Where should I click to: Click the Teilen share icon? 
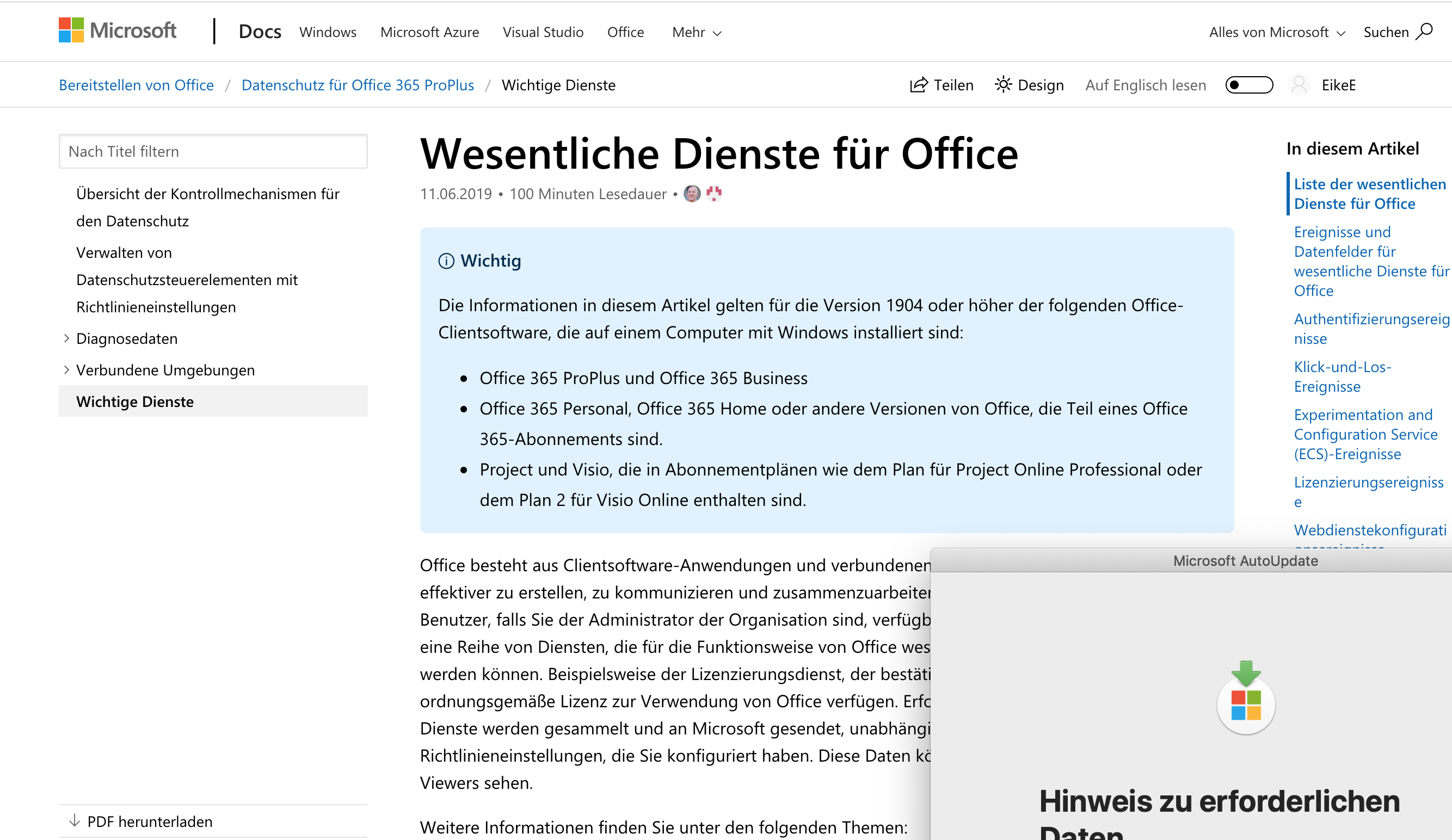[919, 85]
